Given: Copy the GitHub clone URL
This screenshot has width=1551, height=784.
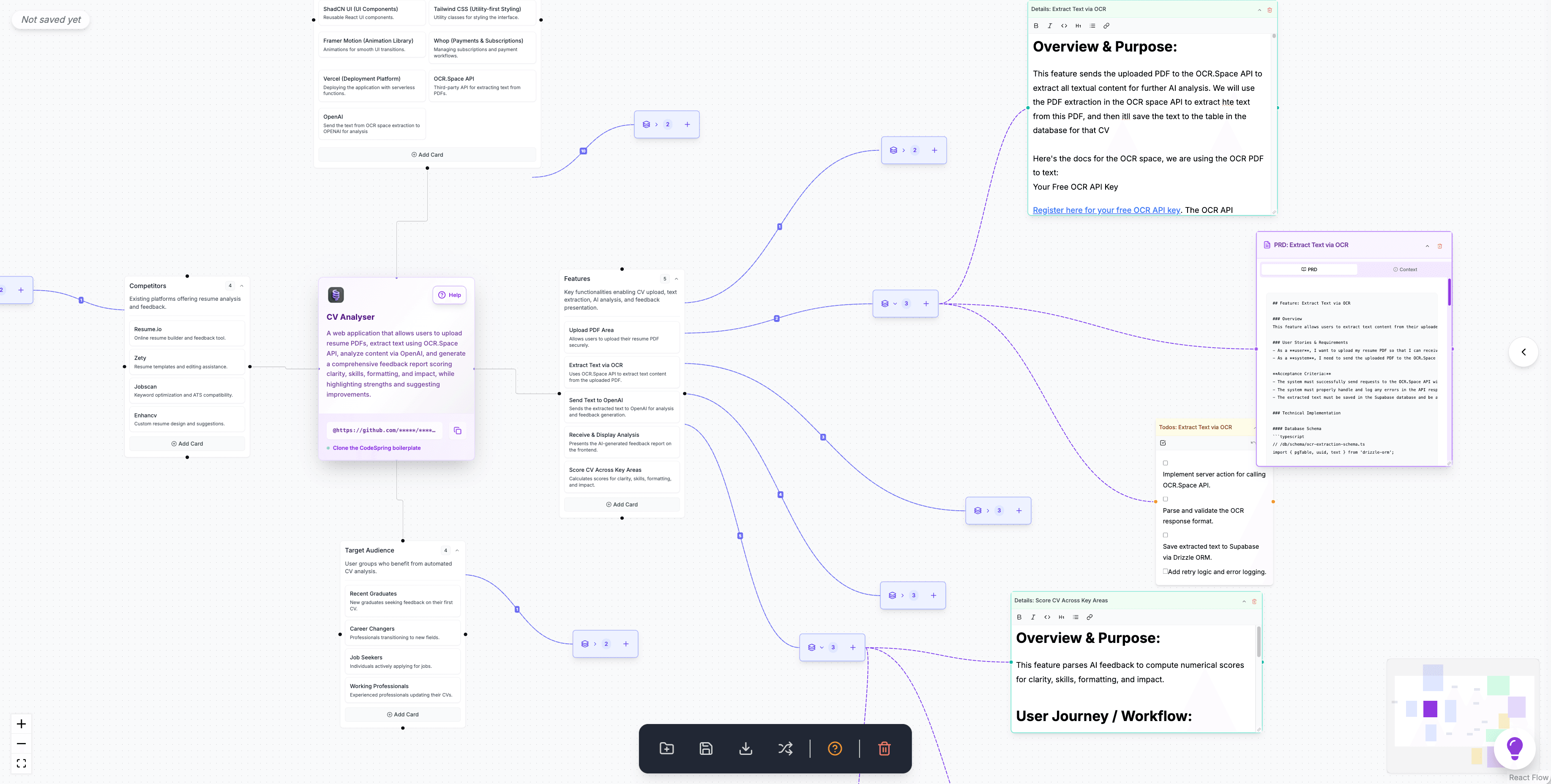Looking at the screenshot, I should click(458, 431).
